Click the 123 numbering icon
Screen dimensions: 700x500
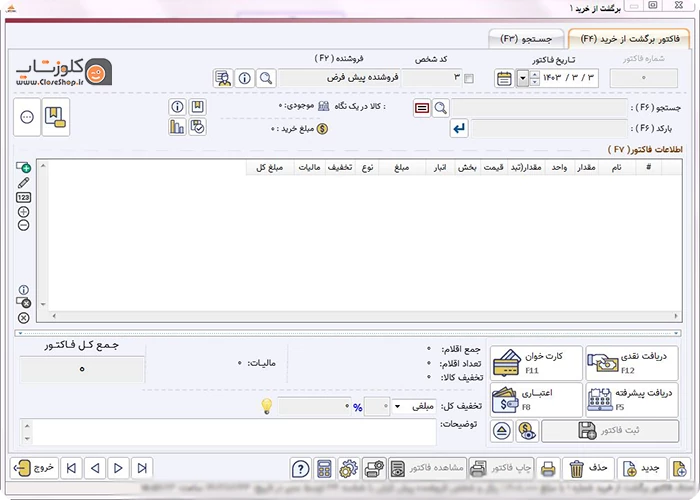click(24, 197)
